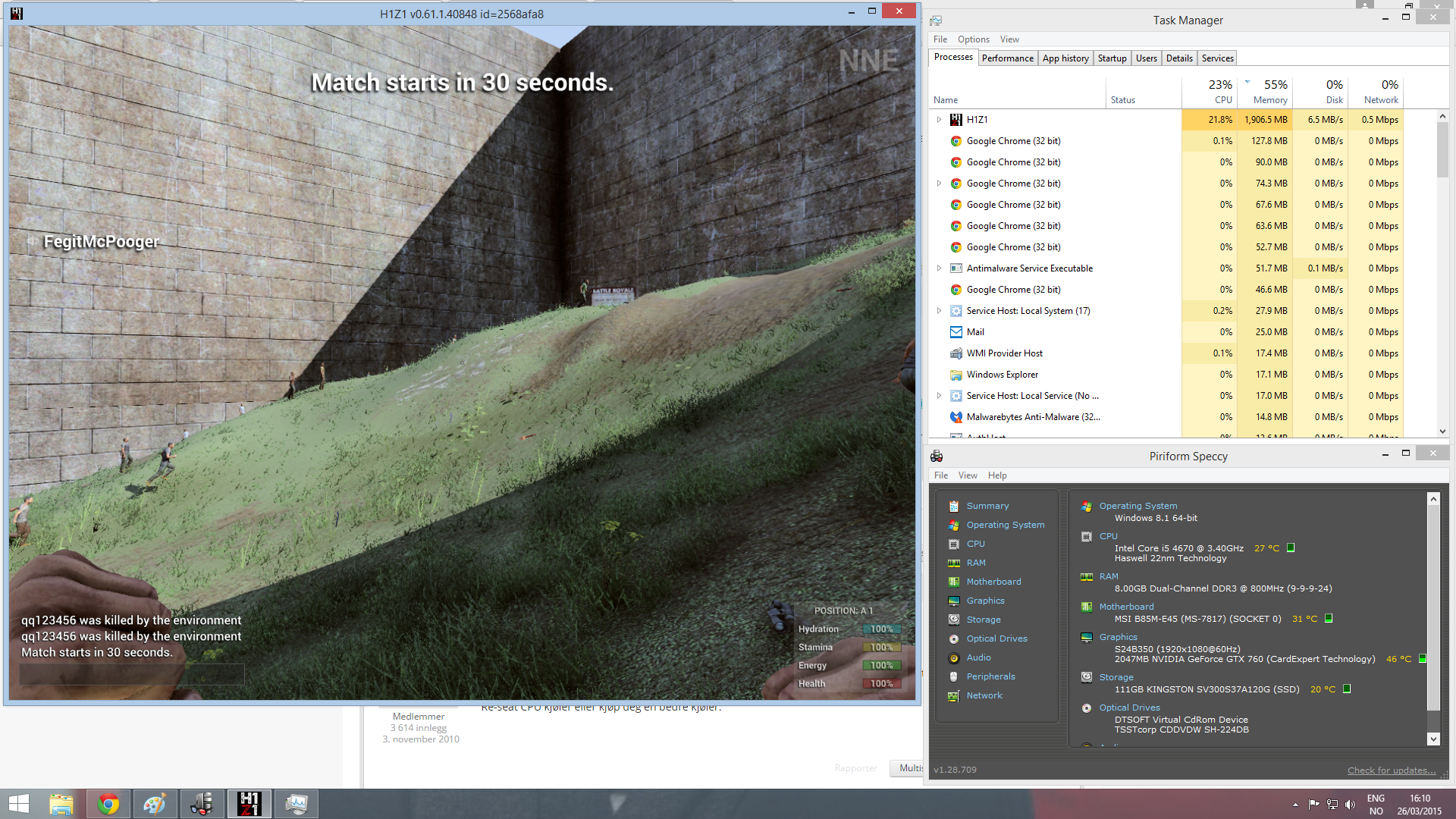Viewport: 1456px width, 819px height.
Task: Select the Peripherals mouse icon in Speccy sidebar
Action: click(x=954, y=676)
